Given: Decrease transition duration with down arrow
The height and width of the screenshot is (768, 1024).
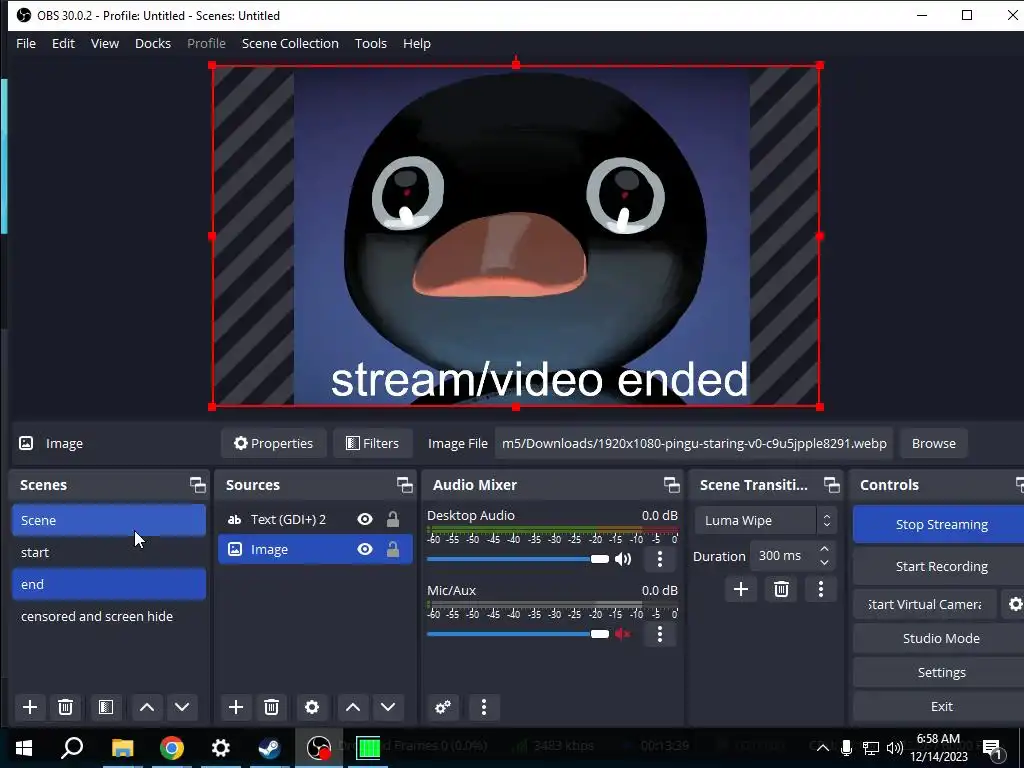Looking at the screenshot, I should (825, 563).
